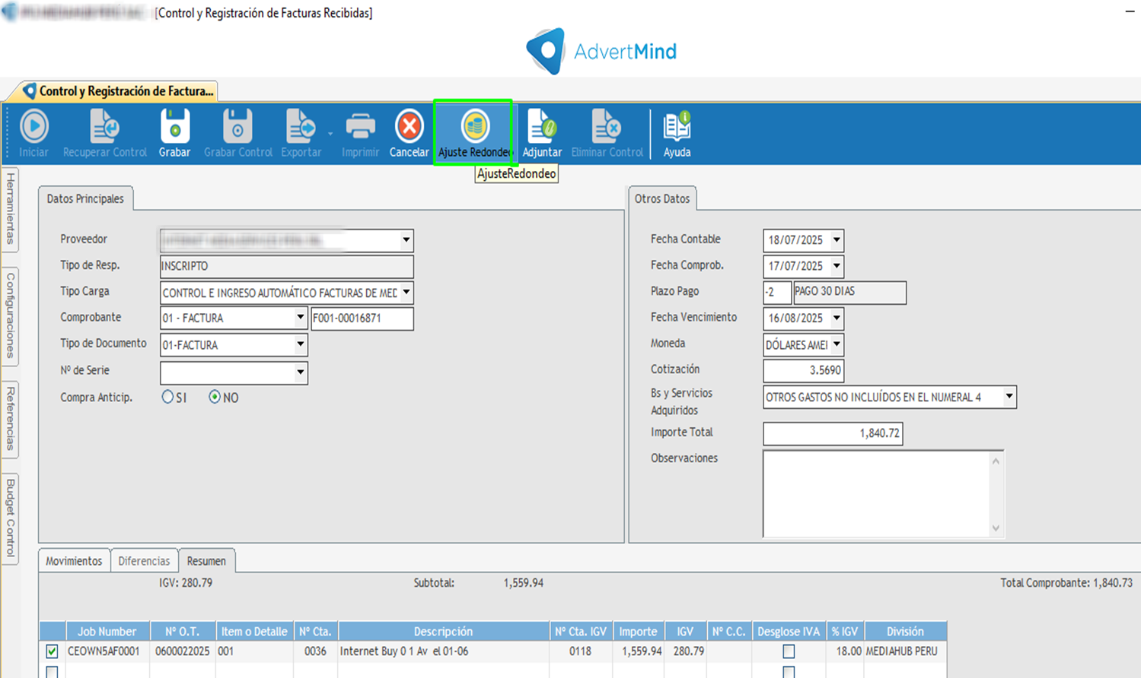The height and width of the screenshot is (678, 1141).
Task: Click the Ajuste Redondeo coins icon
Action: 474,127
